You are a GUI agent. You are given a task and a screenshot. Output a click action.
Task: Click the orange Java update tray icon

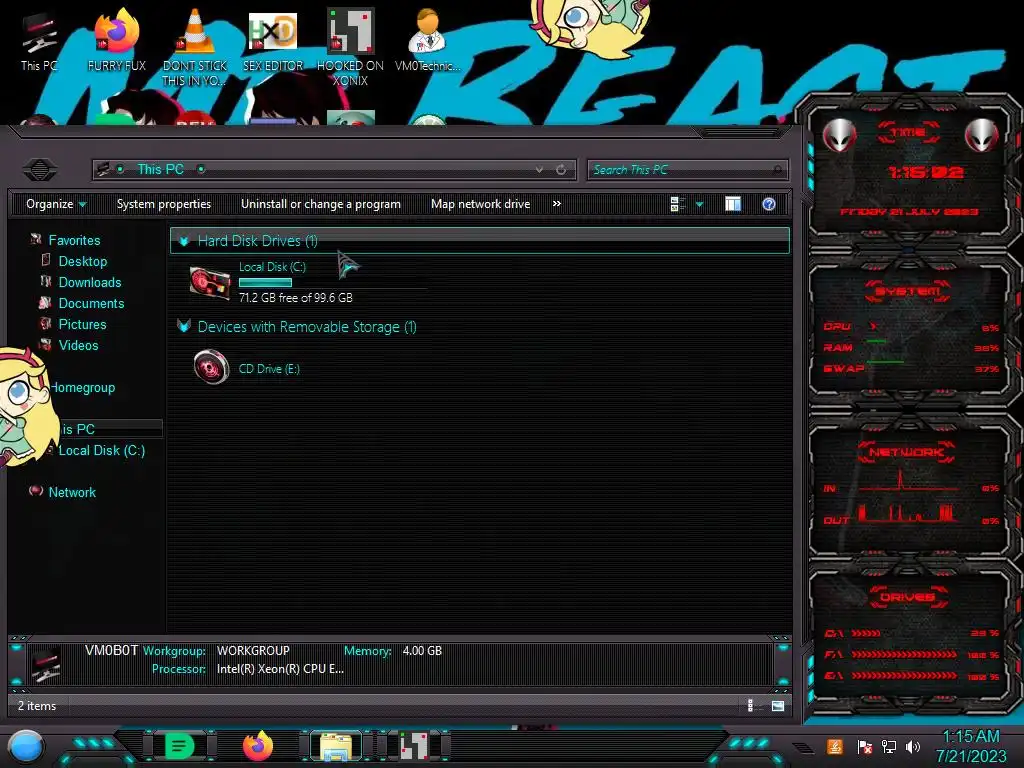[x=834, y=746]
